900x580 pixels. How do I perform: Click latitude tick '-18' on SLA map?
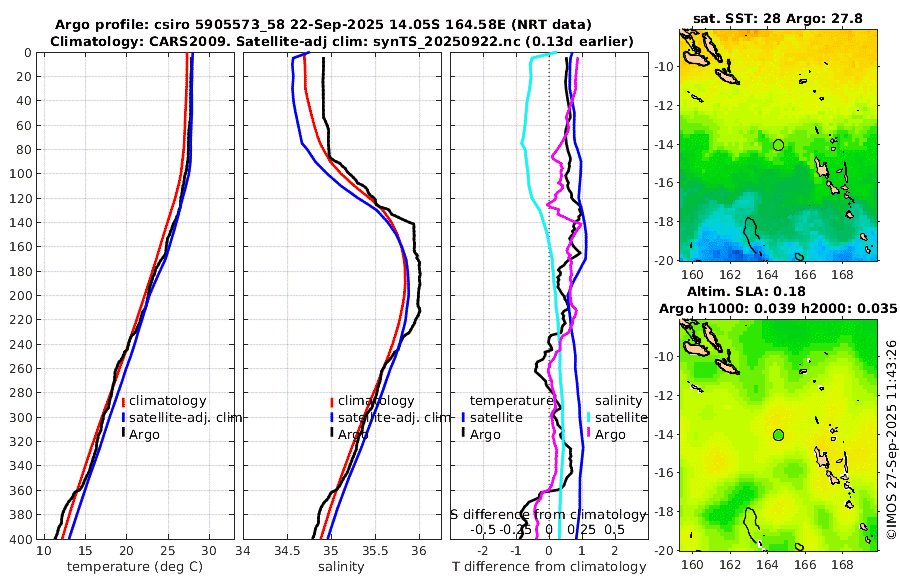664,512
